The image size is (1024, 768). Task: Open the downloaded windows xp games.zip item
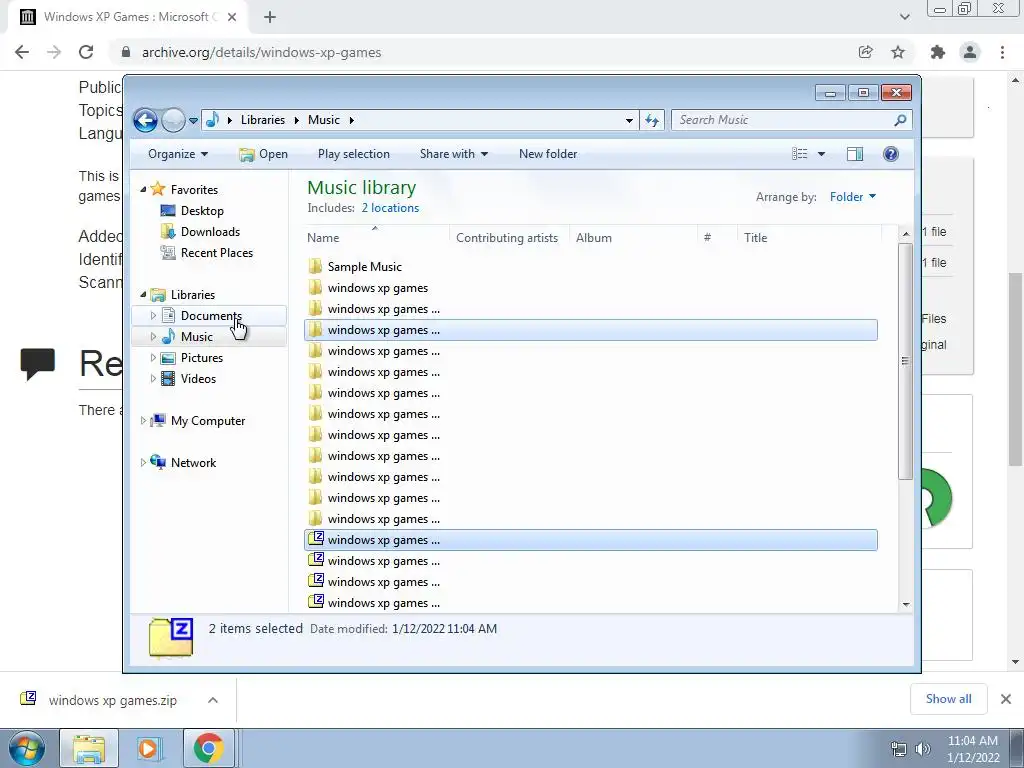pos(112,701)
